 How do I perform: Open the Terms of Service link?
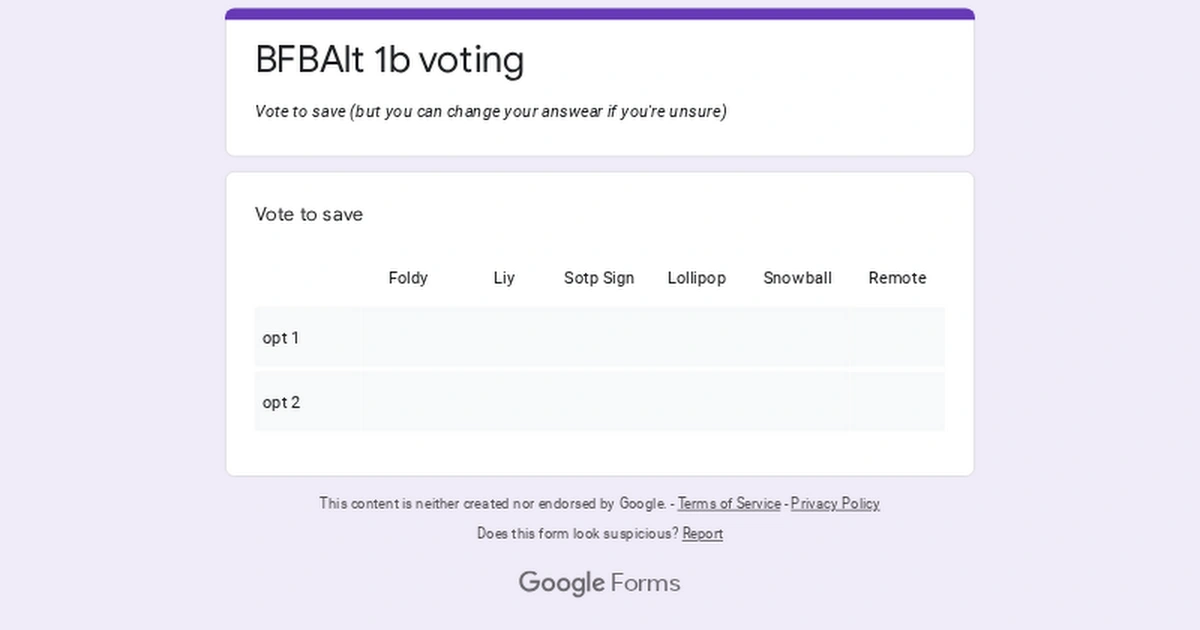click(x=729, y=503)
